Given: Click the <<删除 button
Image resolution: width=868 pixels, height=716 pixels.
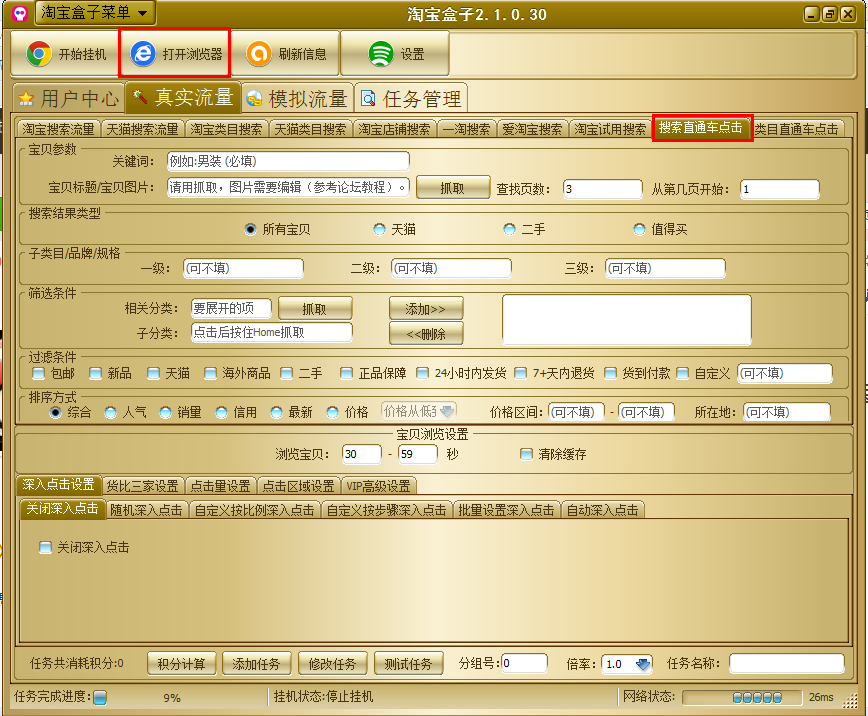Looking at the screenshot, I should pyautogui.click(x=426, y=334).
